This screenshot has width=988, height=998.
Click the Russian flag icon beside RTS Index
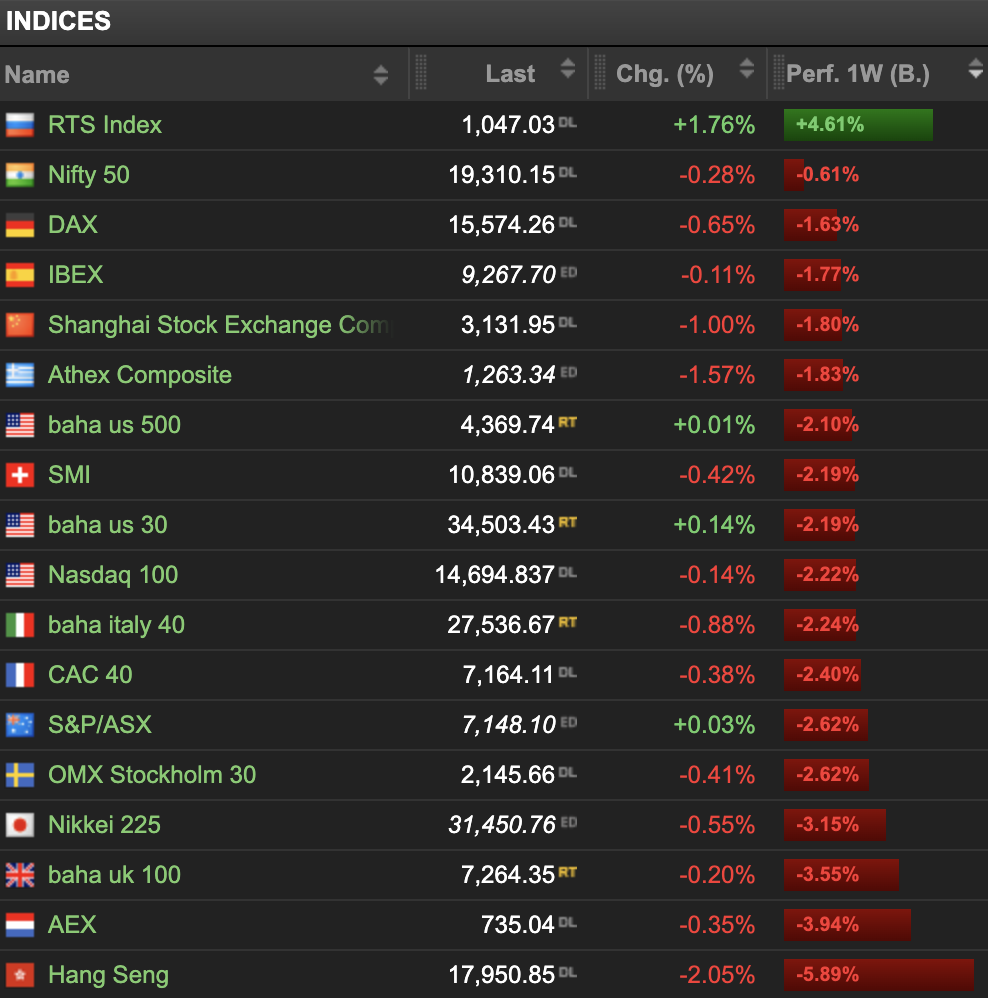pyautogui.click(x=20, y=125)
